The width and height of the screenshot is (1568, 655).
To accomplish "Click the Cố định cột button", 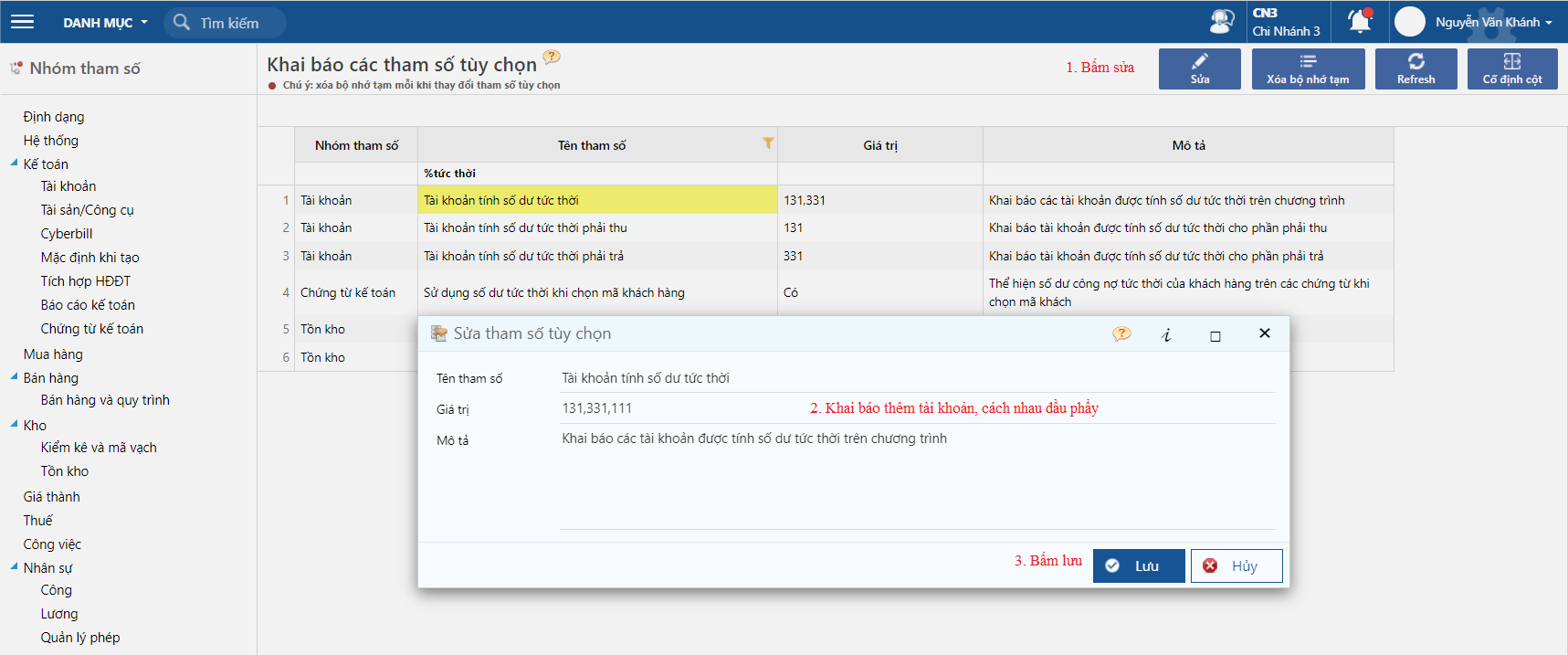I will [x=1511, y=69].
